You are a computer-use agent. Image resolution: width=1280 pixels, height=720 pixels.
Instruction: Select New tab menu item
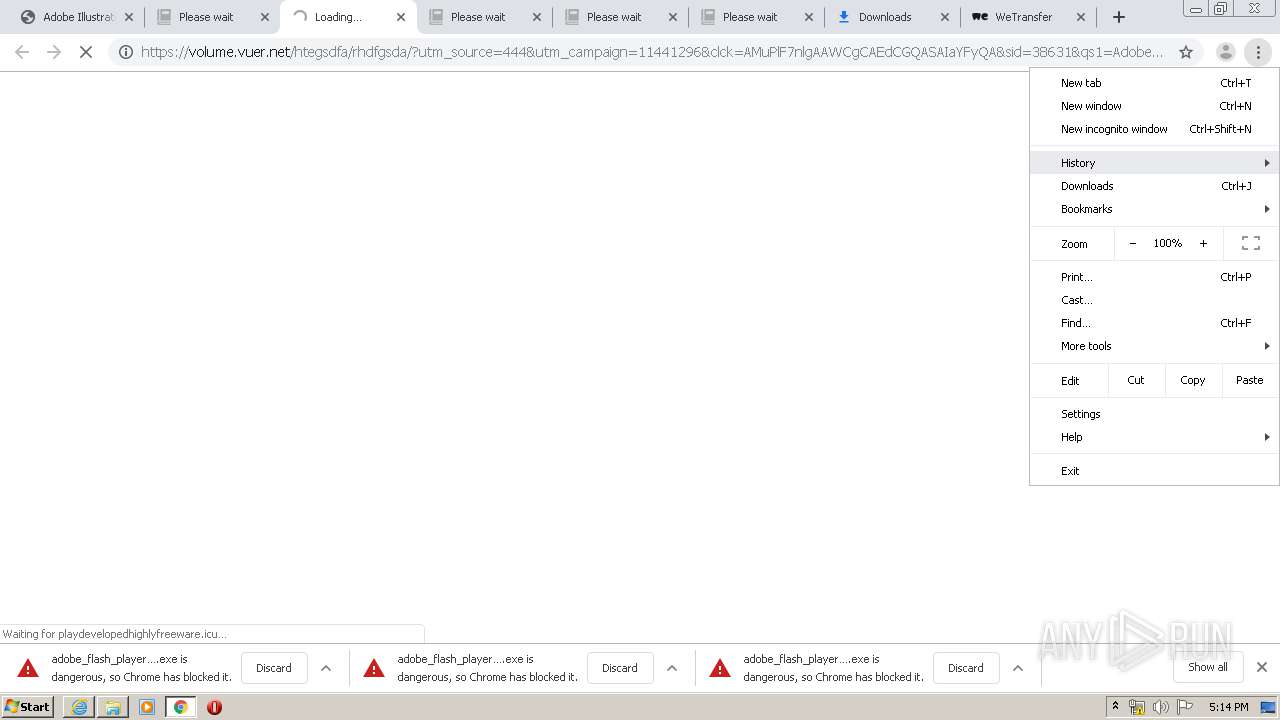click(x=1154, y=83)
